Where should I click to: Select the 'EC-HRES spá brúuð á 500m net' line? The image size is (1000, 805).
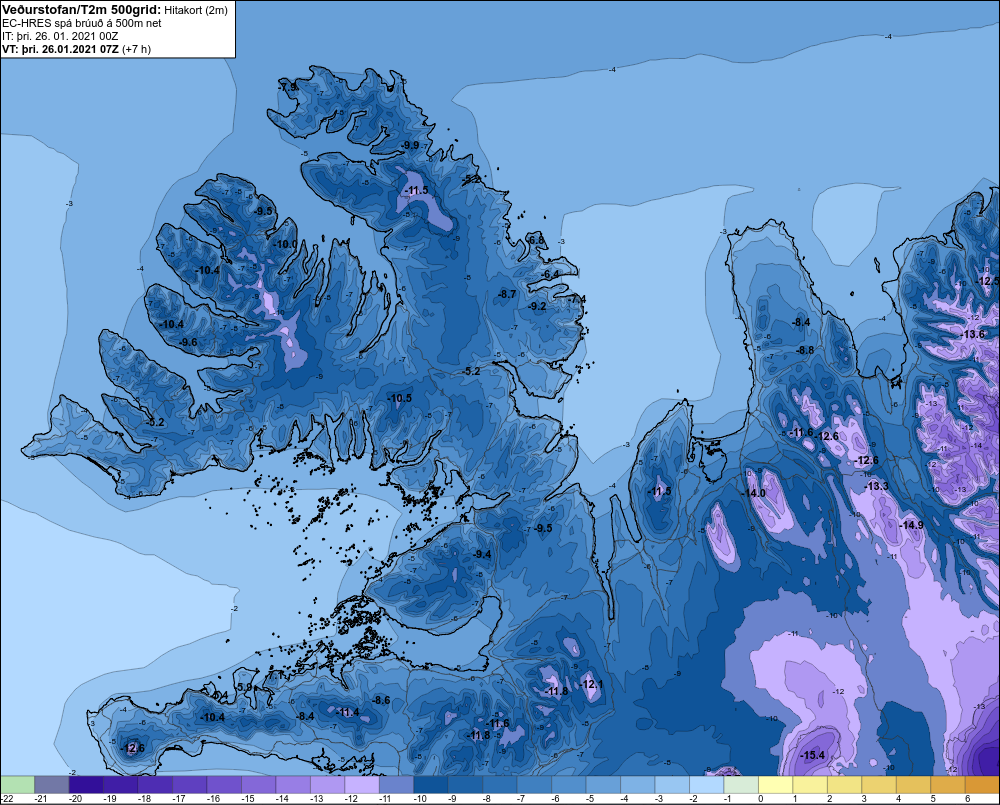[82, 23]
